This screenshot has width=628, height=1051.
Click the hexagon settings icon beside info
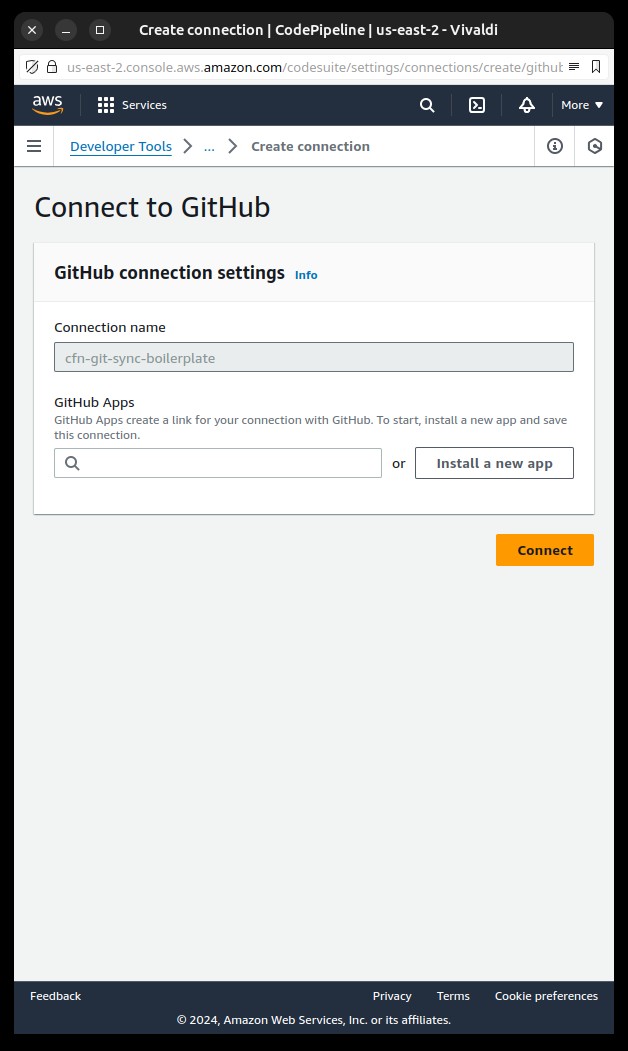594,146
